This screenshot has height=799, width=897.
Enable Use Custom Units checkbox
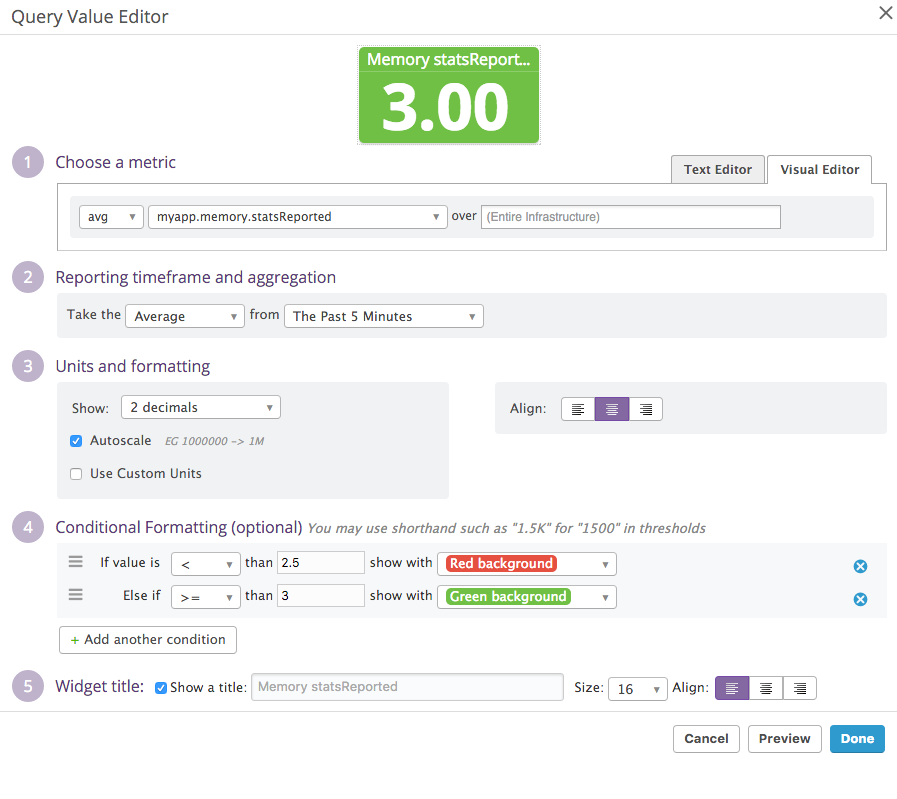pyautogui.click(x=76, y=474)
